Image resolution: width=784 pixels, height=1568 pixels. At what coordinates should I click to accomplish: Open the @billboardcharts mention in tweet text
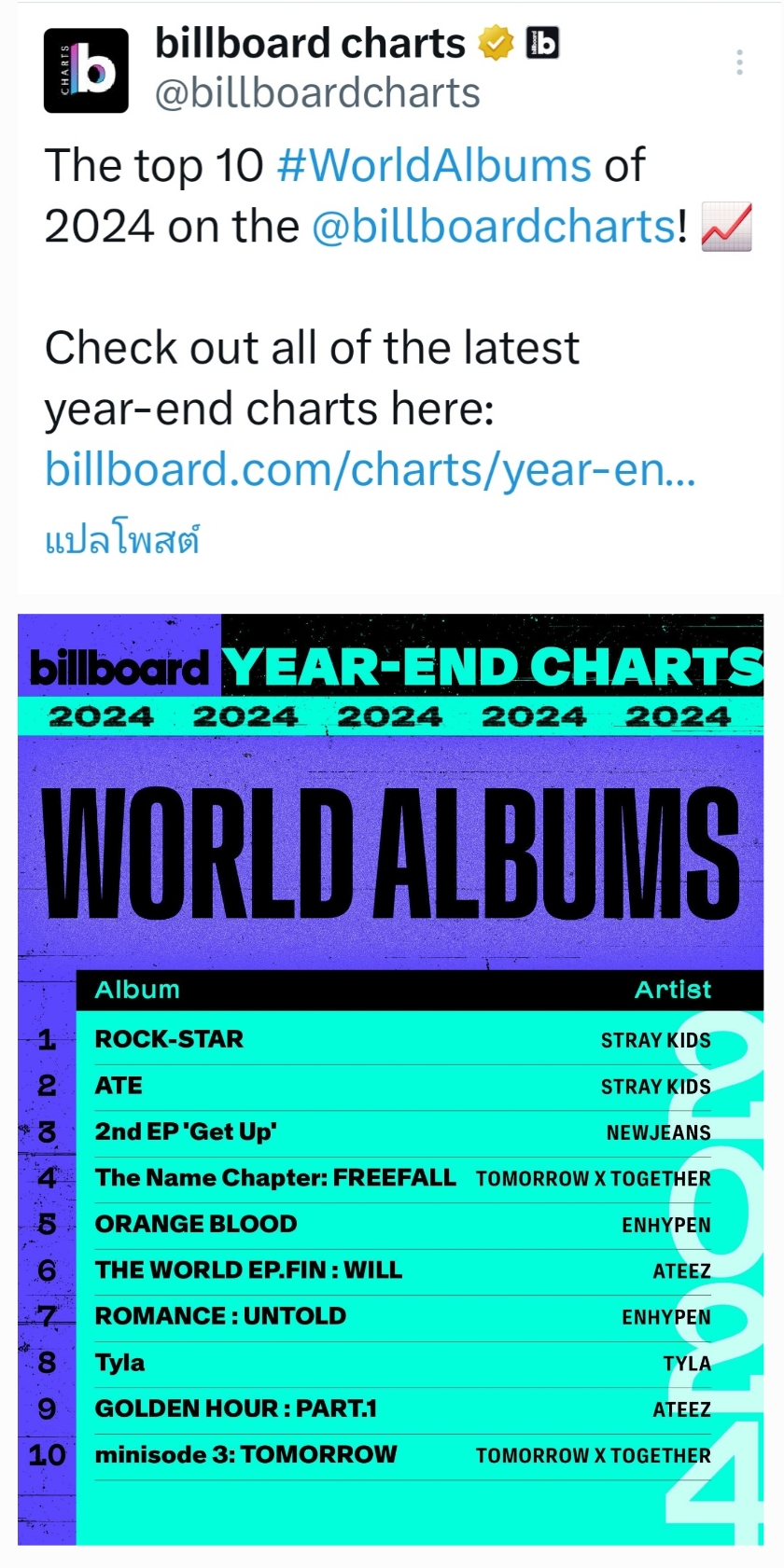[493, 227]
